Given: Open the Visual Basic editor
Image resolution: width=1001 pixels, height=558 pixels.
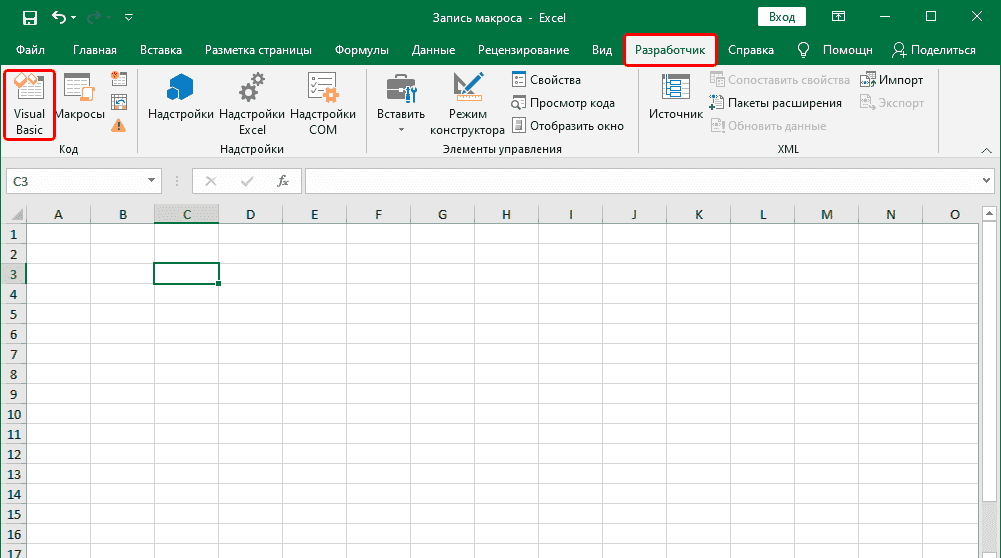Looking at the screenshot, I should pos(29,103).
